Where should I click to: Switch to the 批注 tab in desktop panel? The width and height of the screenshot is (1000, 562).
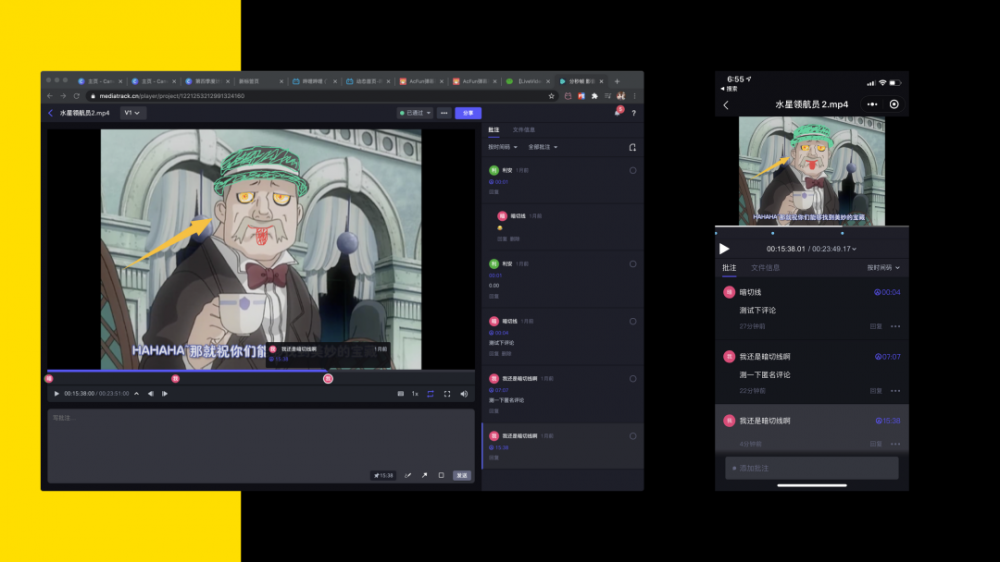494,130
